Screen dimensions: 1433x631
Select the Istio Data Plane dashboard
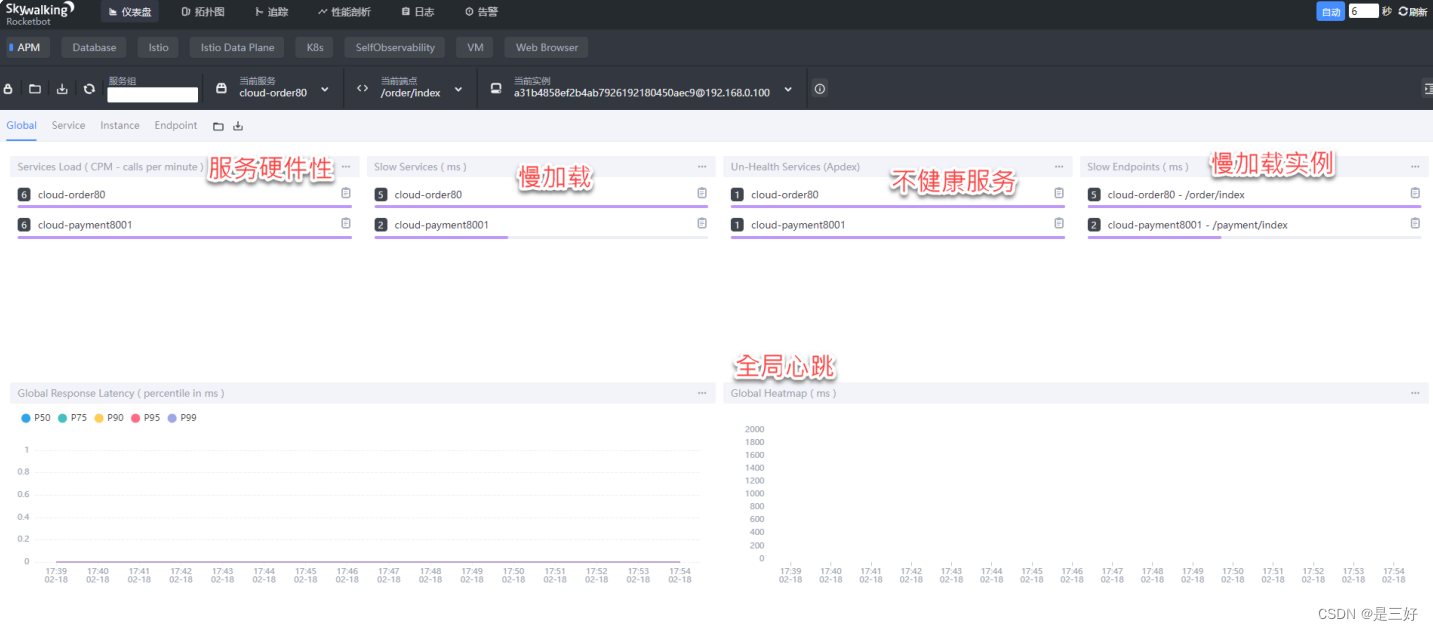237,47
